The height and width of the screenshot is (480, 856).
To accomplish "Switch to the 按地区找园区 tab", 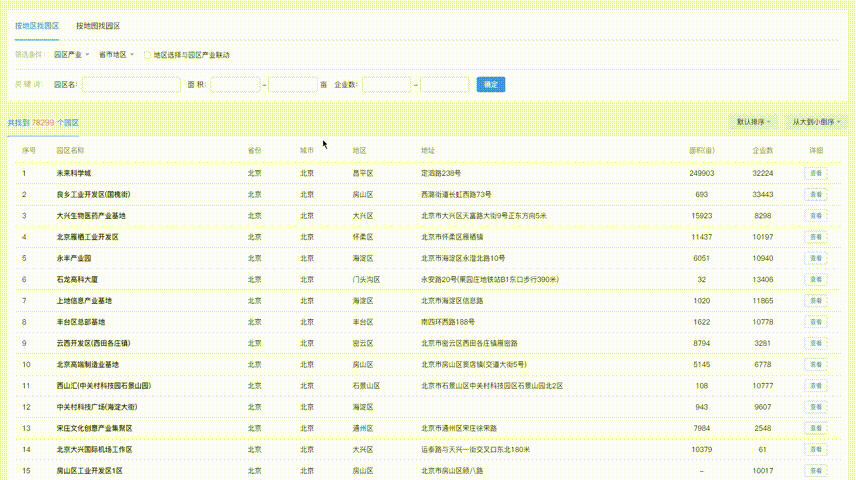I will pos(37,25).
